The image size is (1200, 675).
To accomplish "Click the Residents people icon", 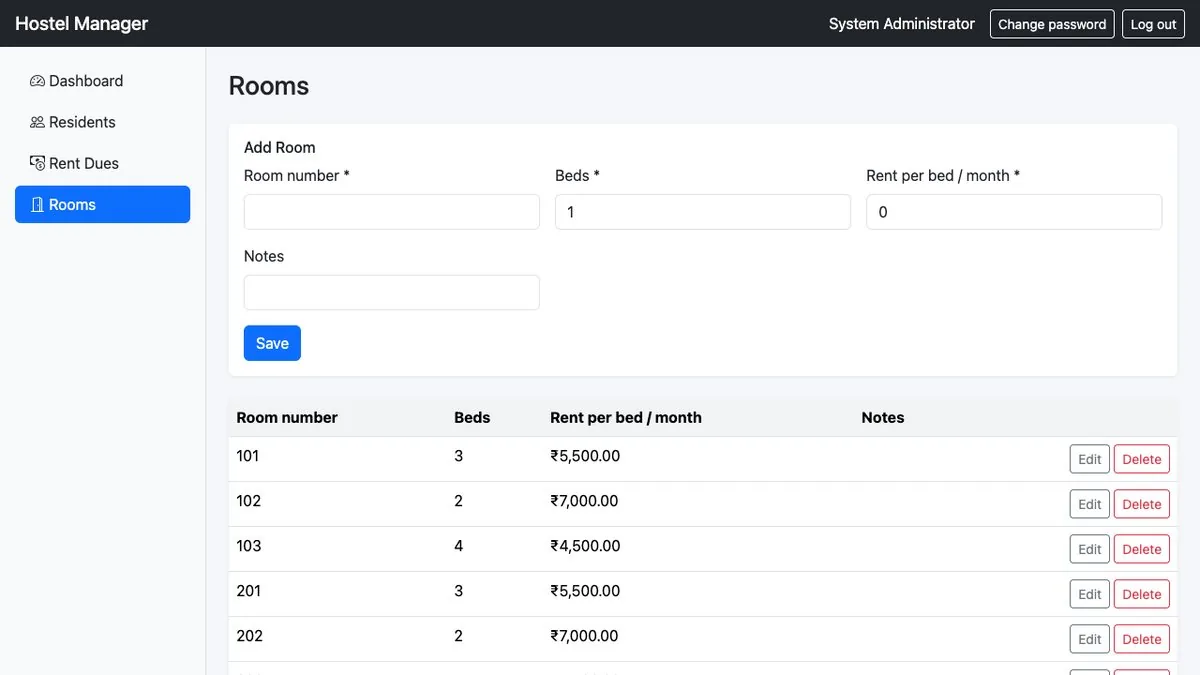I will (x=37, y=122).
